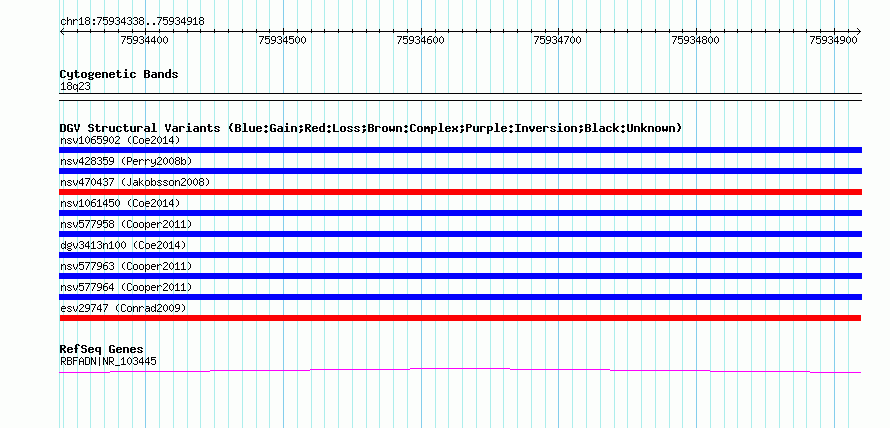890x428 pixels.
Task: Open gene label RBFADN|NR_103445
Action: point(108,361)
